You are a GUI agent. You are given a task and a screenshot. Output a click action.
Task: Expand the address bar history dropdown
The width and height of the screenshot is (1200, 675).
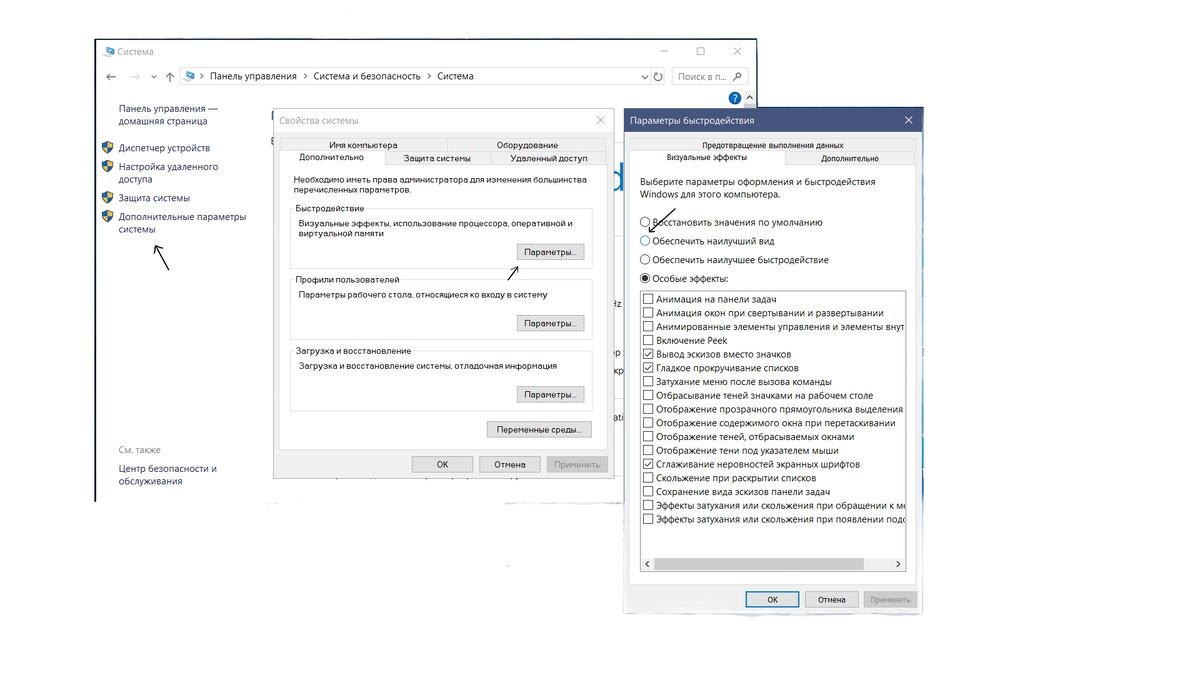643,76
